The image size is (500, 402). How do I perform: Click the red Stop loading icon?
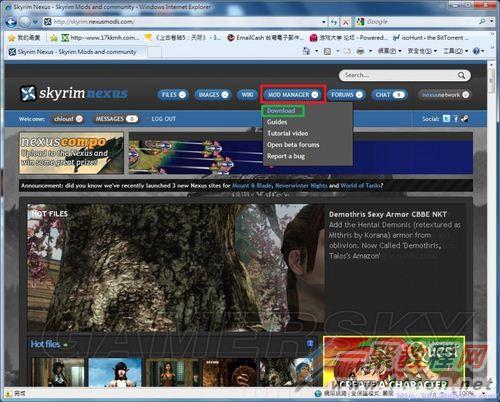[x=346, y=22]
